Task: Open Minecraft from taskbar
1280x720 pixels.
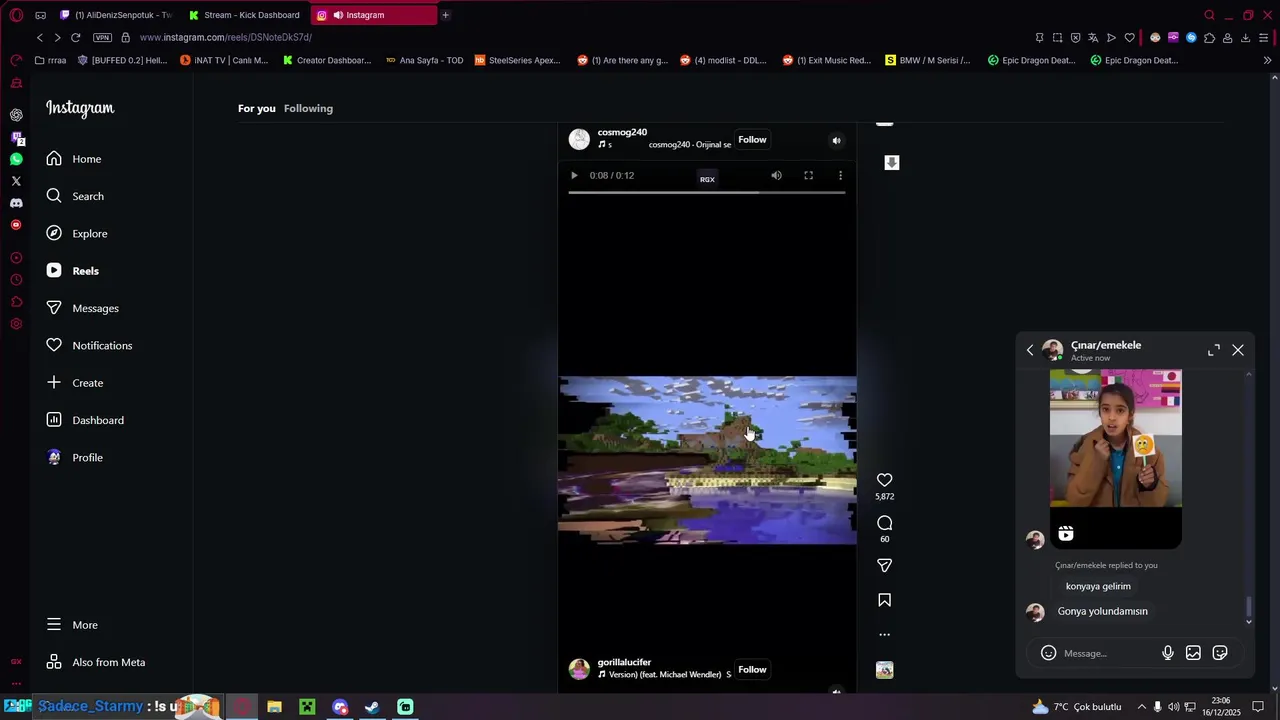Action: click(307, 707)
